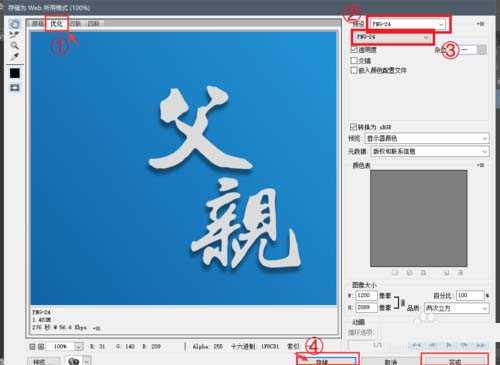
Task: Toggle slices visibility icon in left toolbar
Action: (x=15, y=88)
